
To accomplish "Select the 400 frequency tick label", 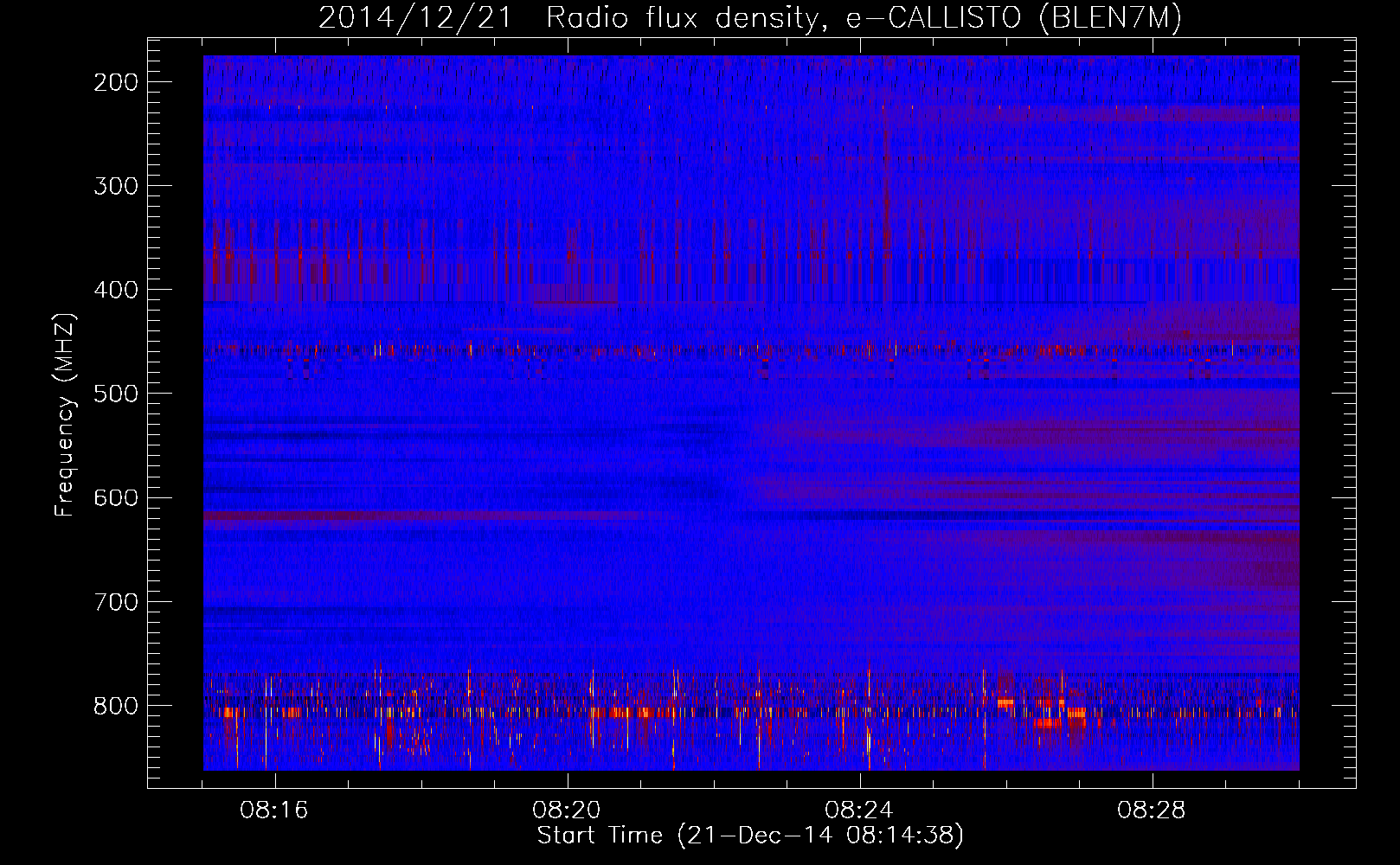I will click(116, 290).
